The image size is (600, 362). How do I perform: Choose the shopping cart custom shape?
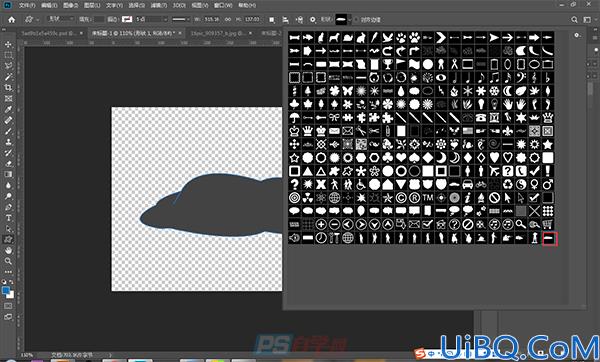[548, 224]
